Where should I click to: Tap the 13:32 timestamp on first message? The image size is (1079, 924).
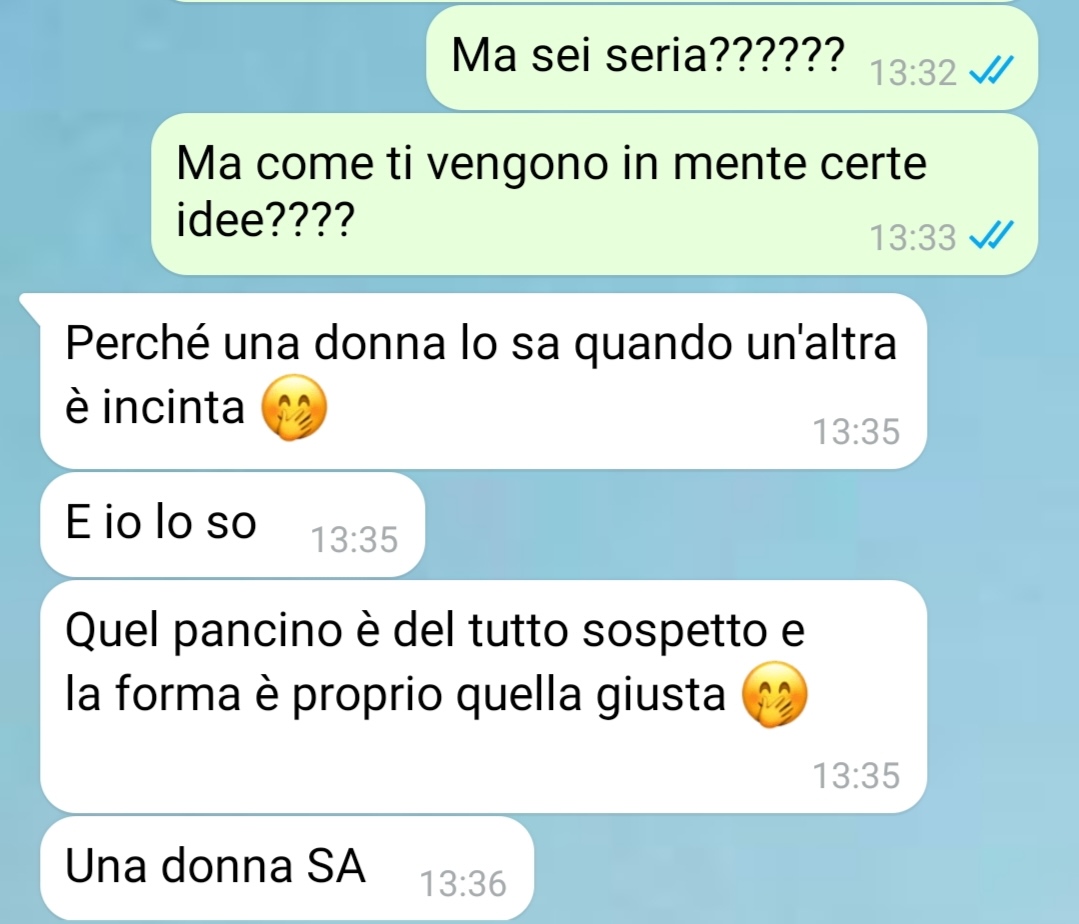[913, 72]
